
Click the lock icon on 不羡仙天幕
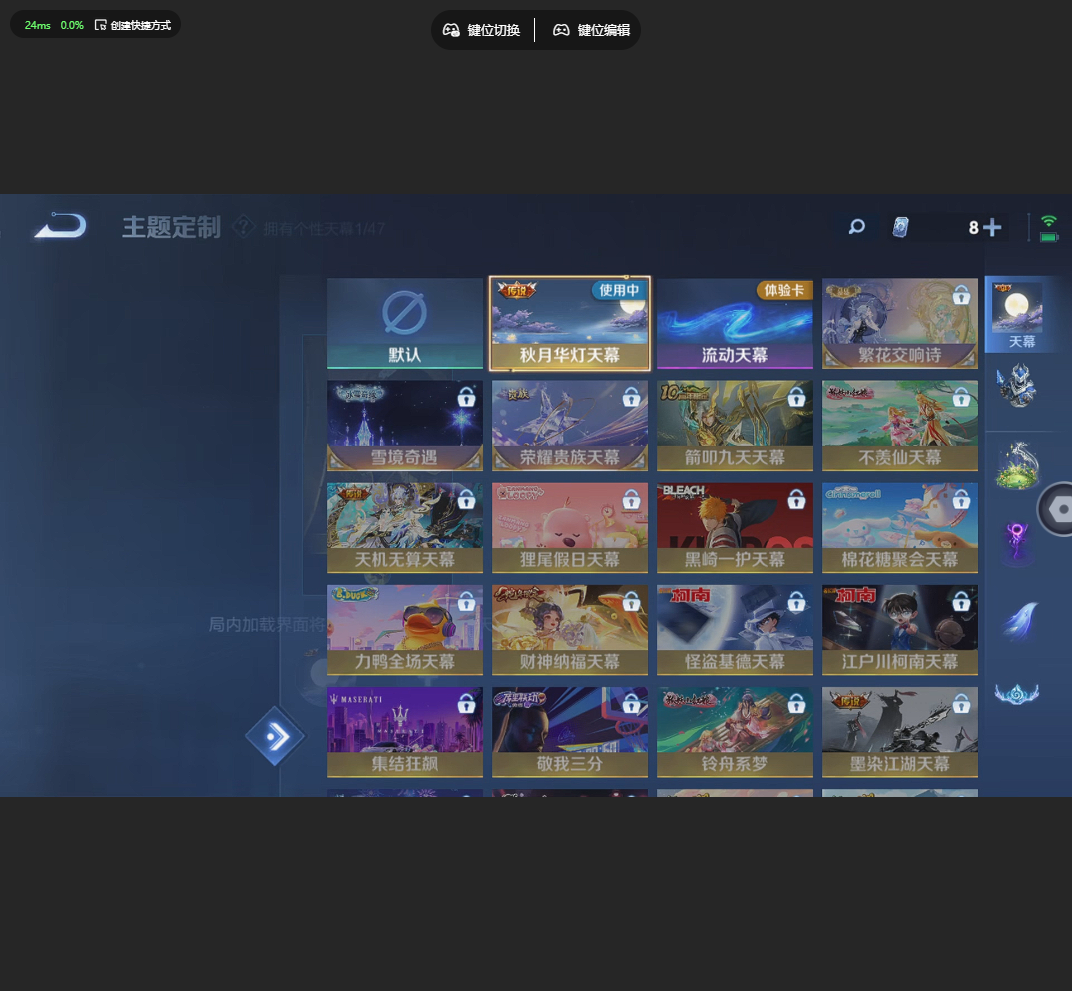click(961, 397)
